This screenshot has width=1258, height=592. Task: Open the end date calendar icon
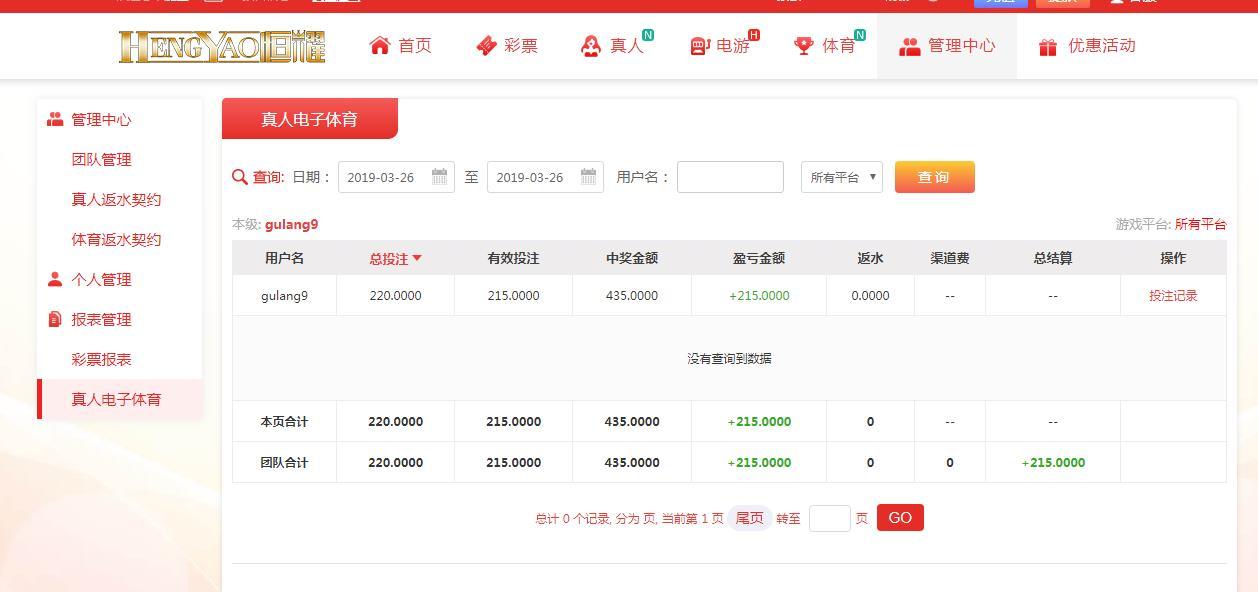589,177
